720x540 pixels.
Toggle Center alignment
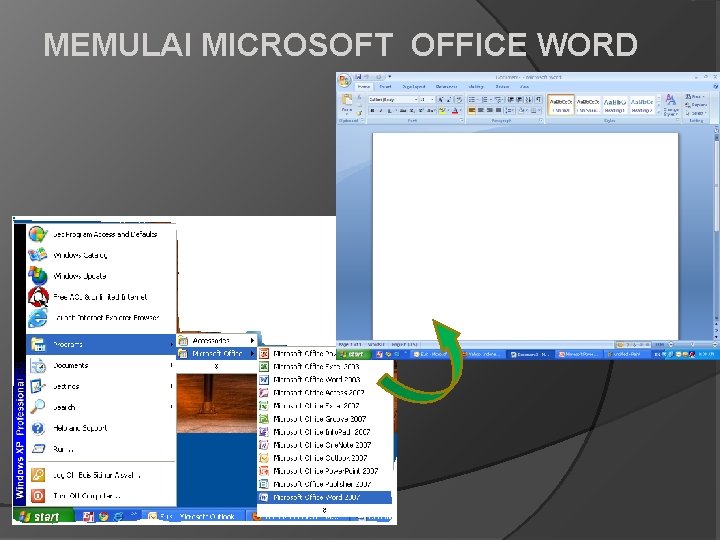click(x=481, y=111)
